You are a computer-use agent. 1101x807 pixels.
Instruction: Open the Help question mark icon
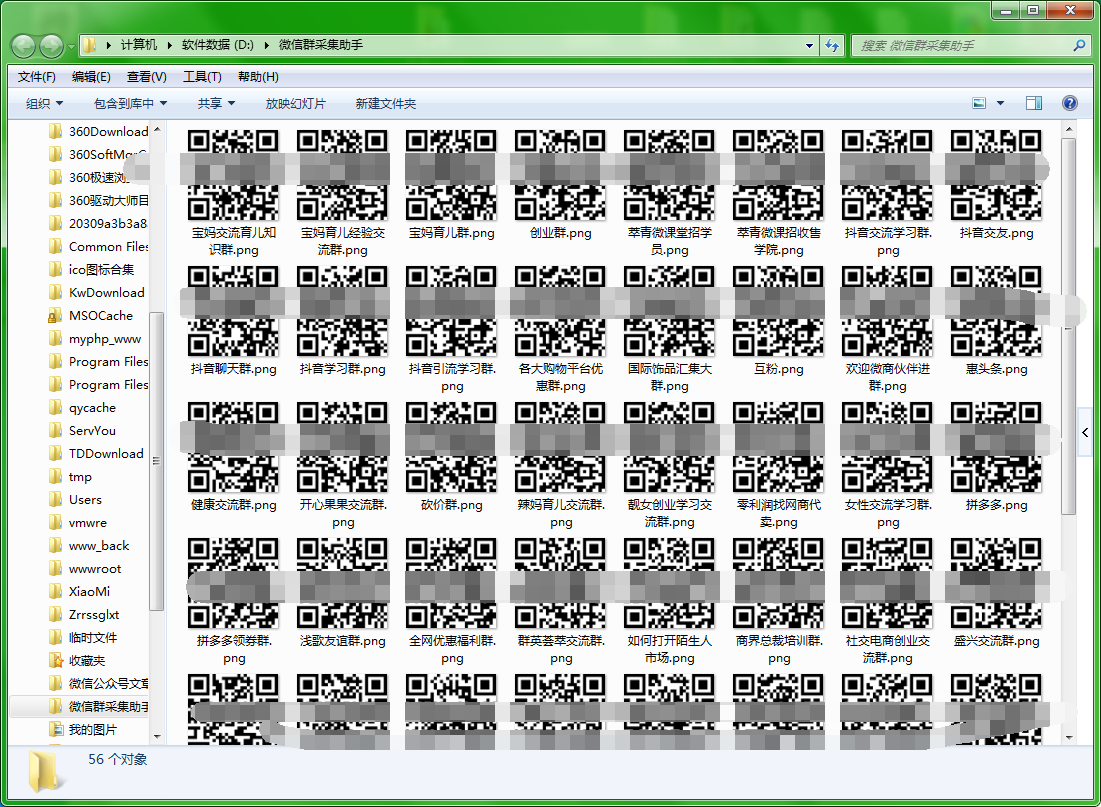[1069, 103]
